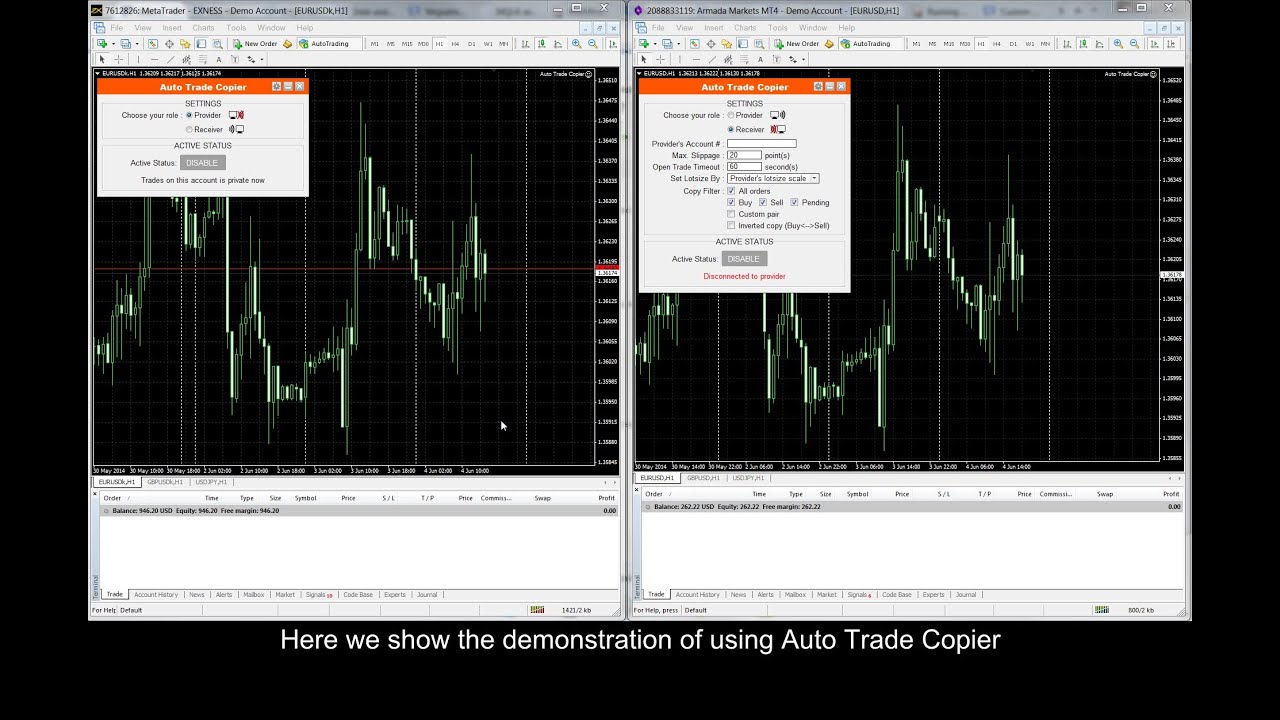Select H4 timeframe in the EXNESS window
This screenshot has width=1280, height=720.
pos(454,44)
